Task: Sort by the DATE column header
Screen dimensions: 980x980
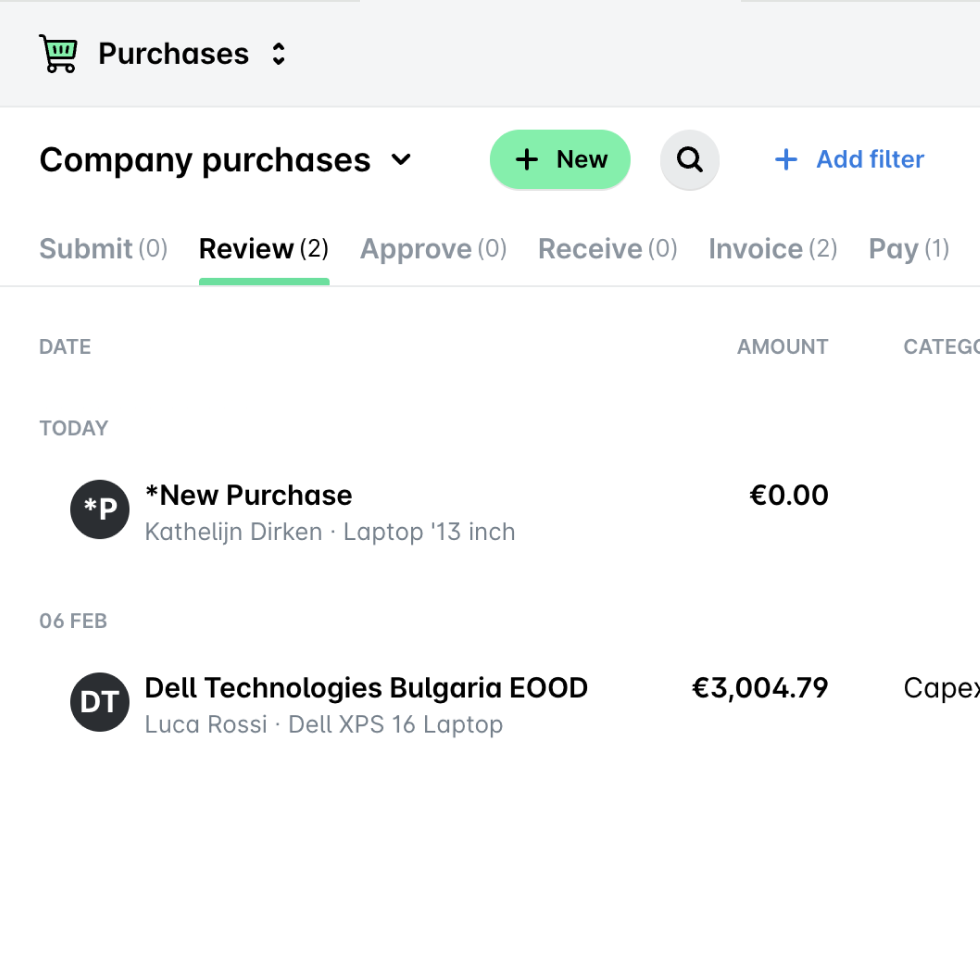Action: click(x=65, y=346)
